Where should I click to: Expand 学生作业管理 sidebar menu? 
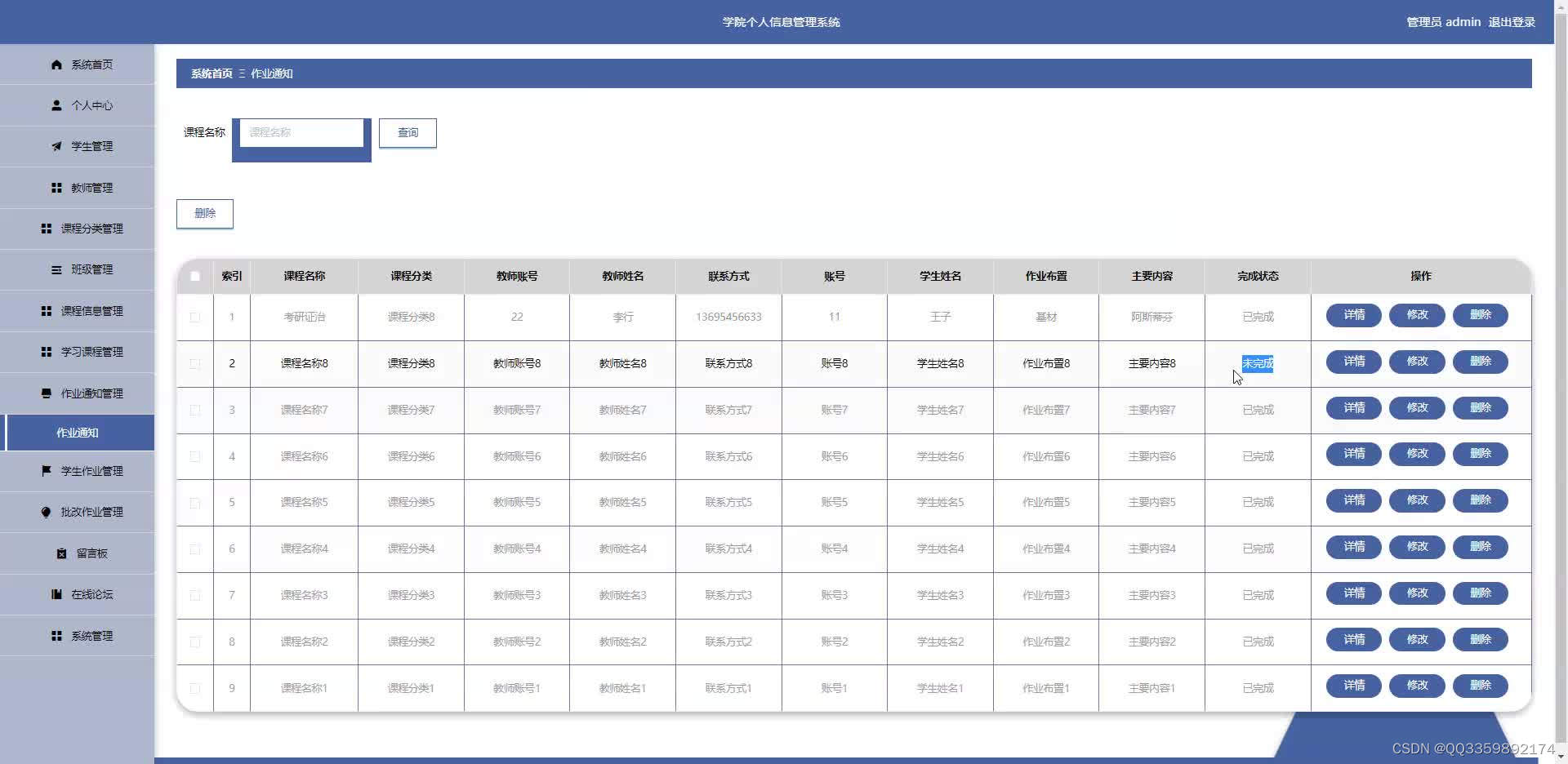click(x=77, y=471)
